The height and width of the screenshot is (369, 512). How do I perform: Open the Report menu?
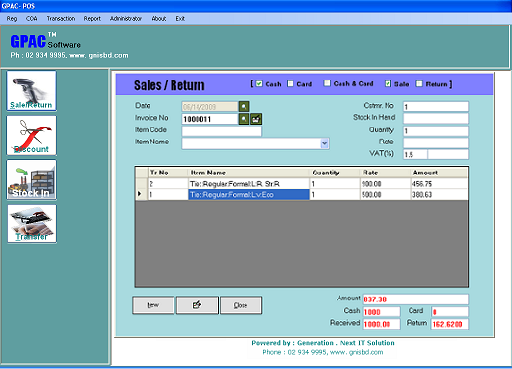[x=92, y=19]
